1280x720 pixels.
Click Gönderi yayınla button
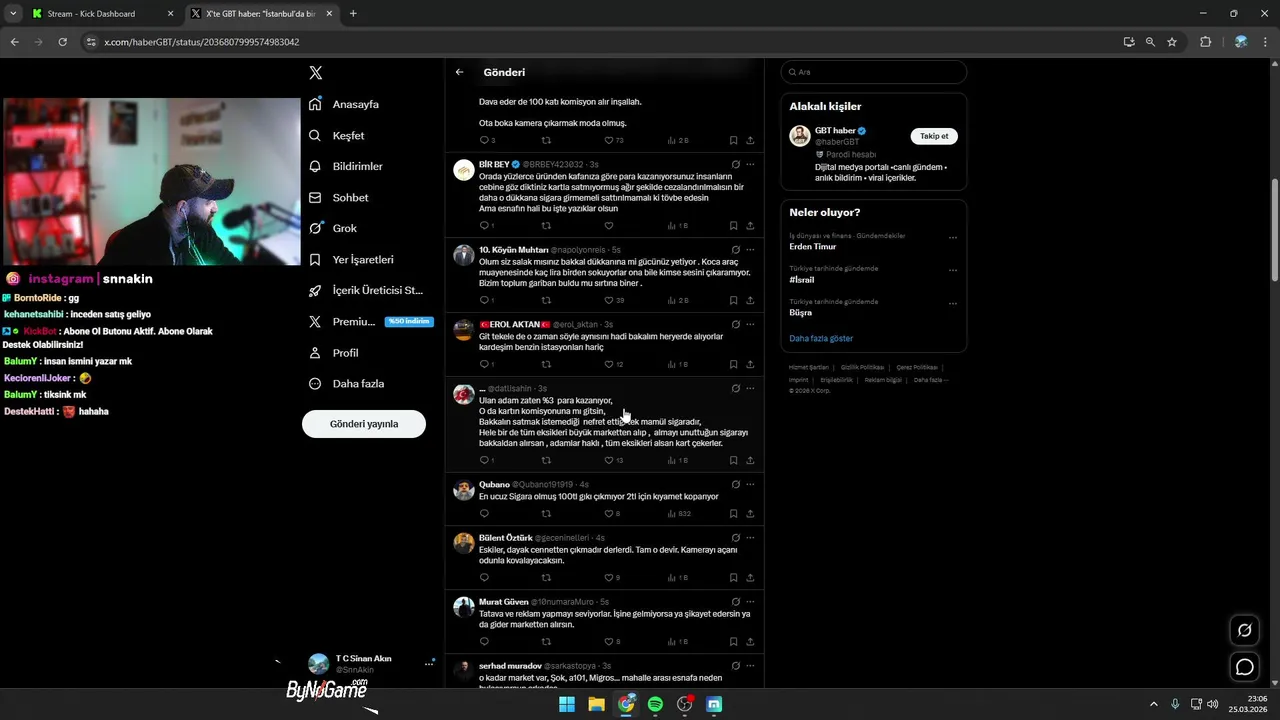[x=364, y=424]
